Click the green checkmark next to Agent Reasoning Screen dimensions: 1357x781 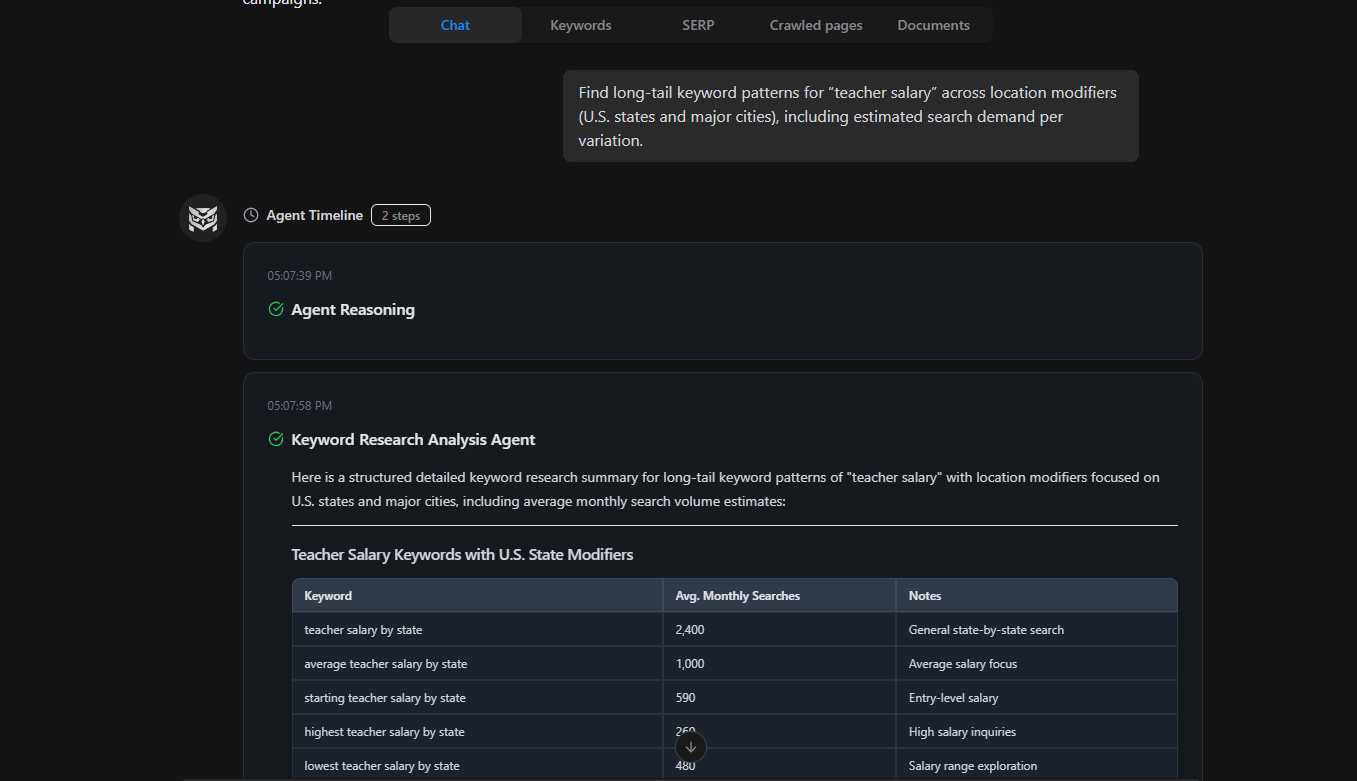tap(275, 309)
